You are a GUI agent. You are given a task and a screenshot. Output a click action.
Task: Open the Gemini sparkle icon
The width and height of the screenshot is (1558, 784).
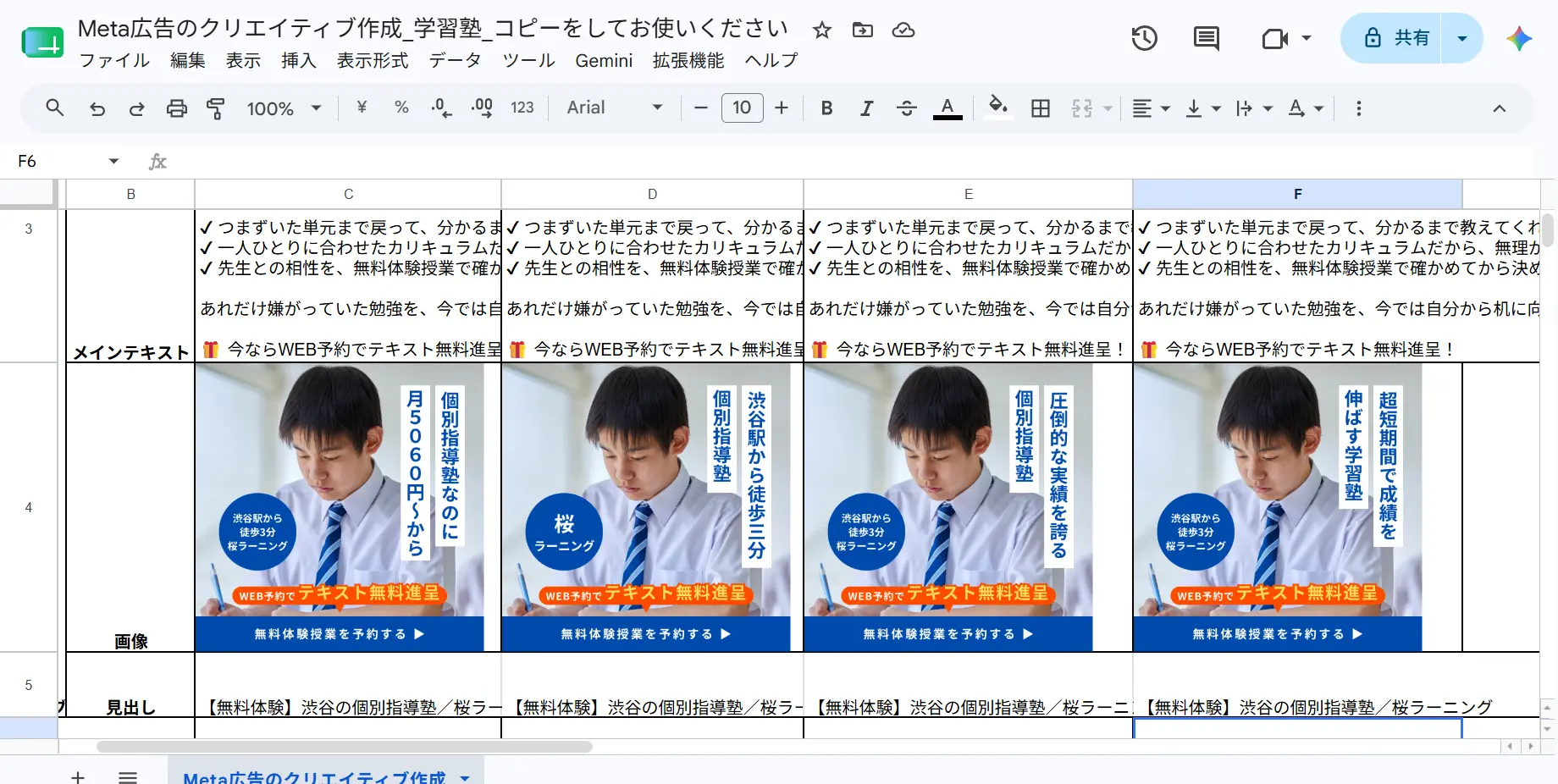pyautogui.click(x=1519, y=38)
